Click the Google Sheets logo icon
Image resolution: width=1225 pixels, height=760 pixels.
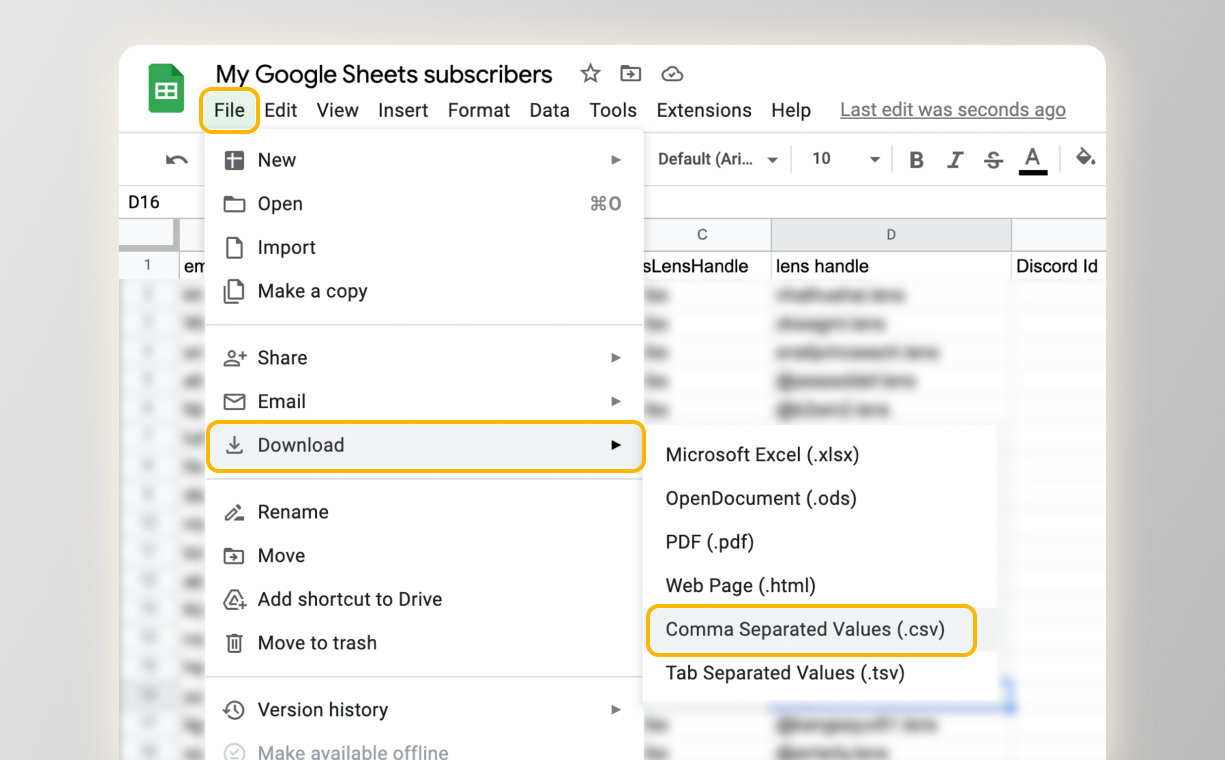pyautogui.click(x=167, y=89)
